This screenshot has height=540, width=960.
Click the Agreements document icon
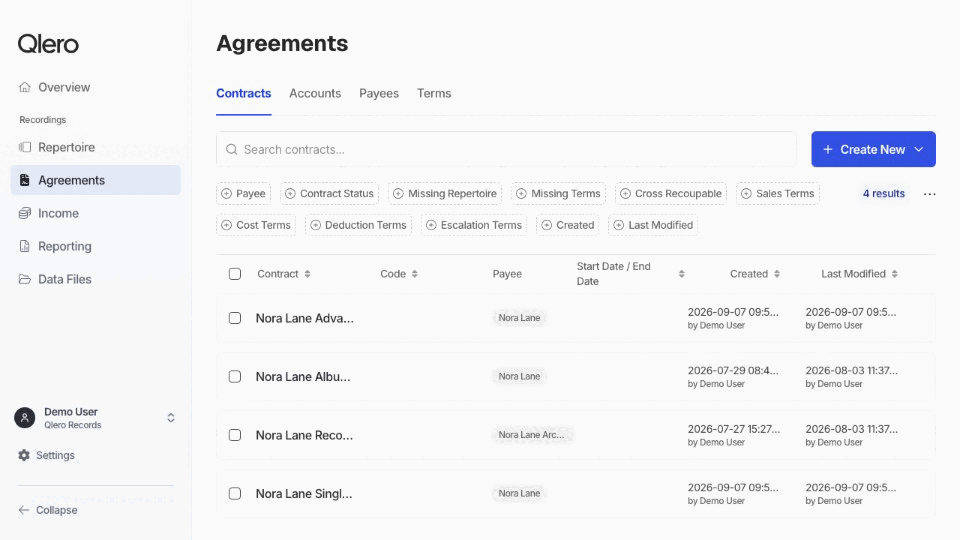point(24,180)
